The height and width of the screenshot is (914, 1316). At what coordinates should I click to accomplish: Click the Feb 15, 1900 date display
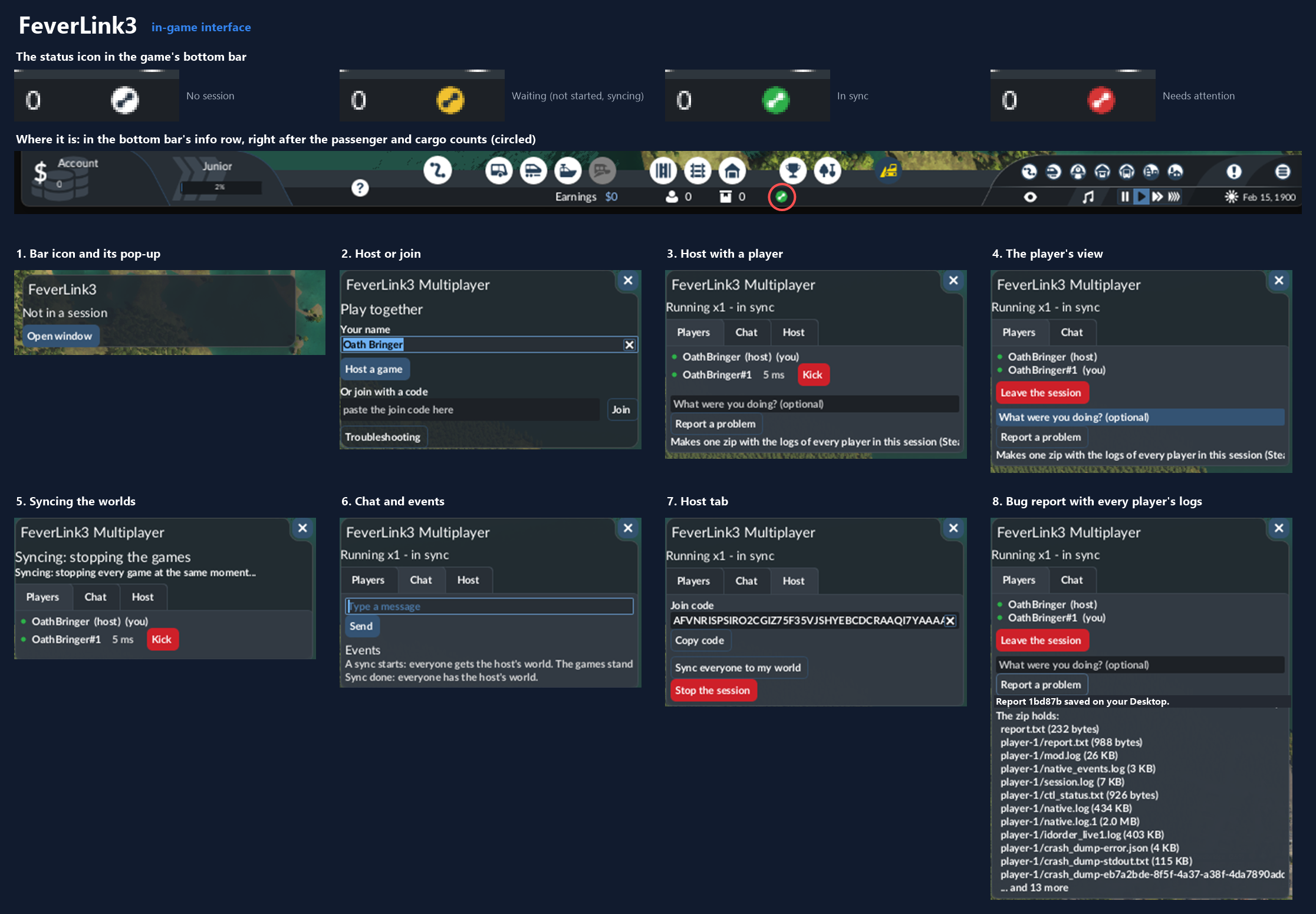(1269, 197)
